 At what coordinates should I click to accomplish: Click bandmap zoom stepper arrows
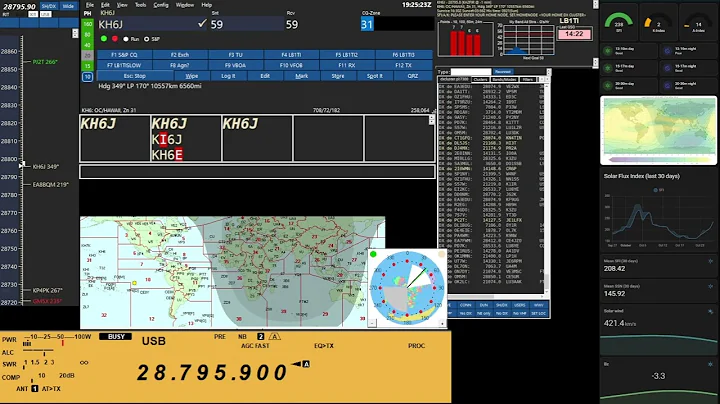[x=75, y=34]
